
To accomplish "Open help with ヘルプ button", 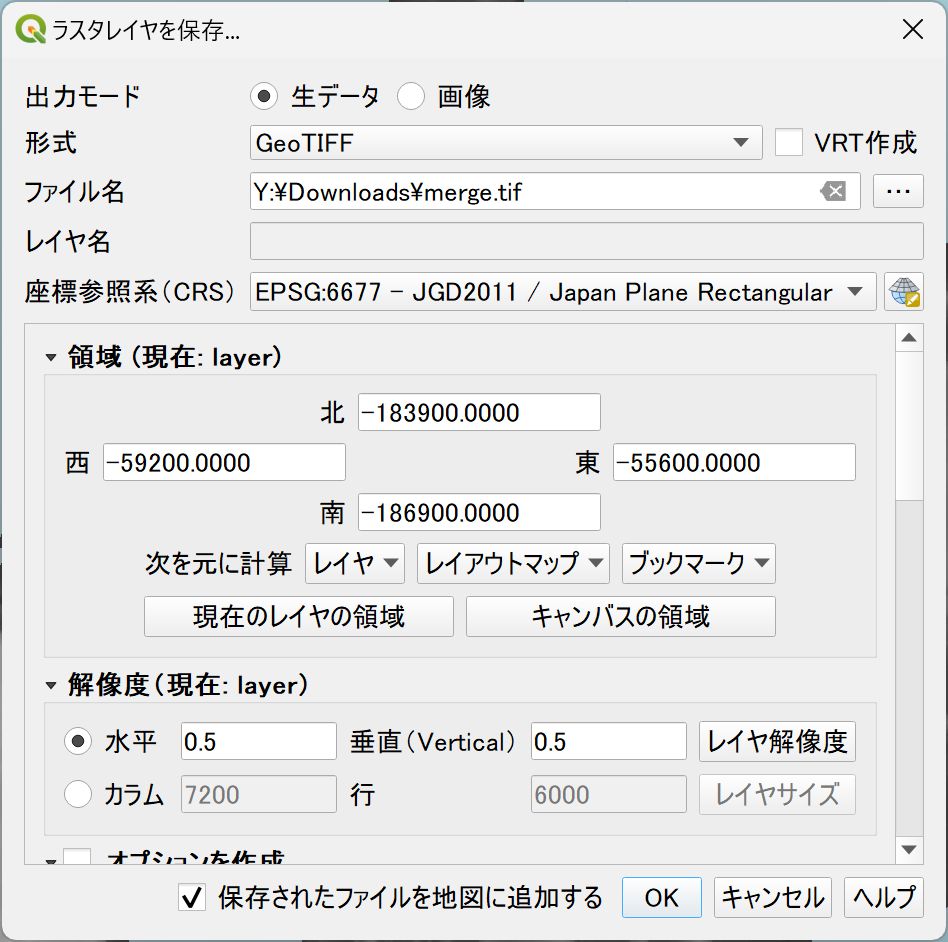I will click(x=884, y=898).
